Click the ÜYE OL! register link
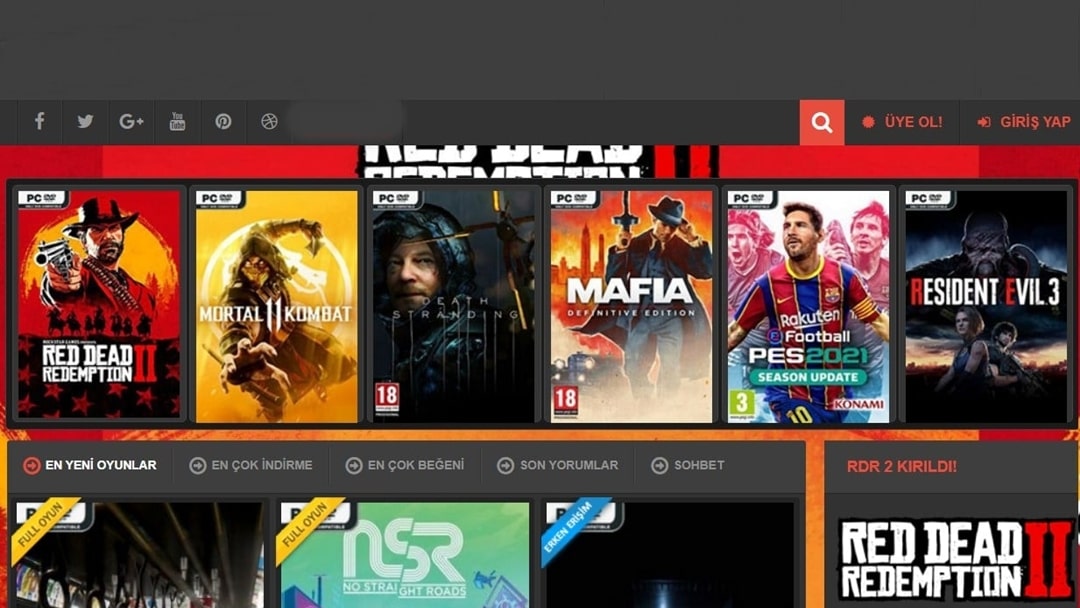 click(x=902, y=122)
